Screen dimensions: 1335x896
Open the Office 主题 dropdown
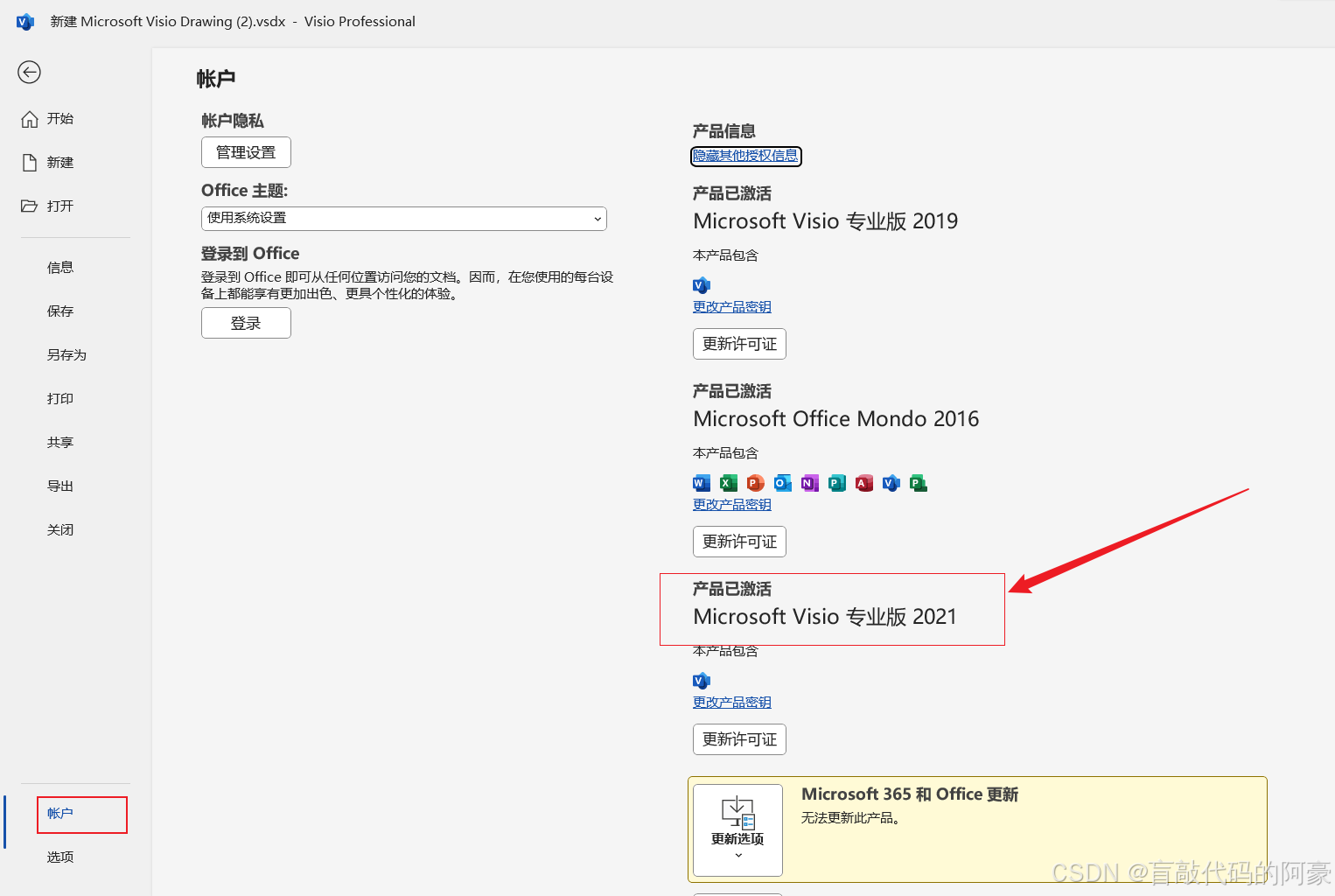[x=403, y=218]
